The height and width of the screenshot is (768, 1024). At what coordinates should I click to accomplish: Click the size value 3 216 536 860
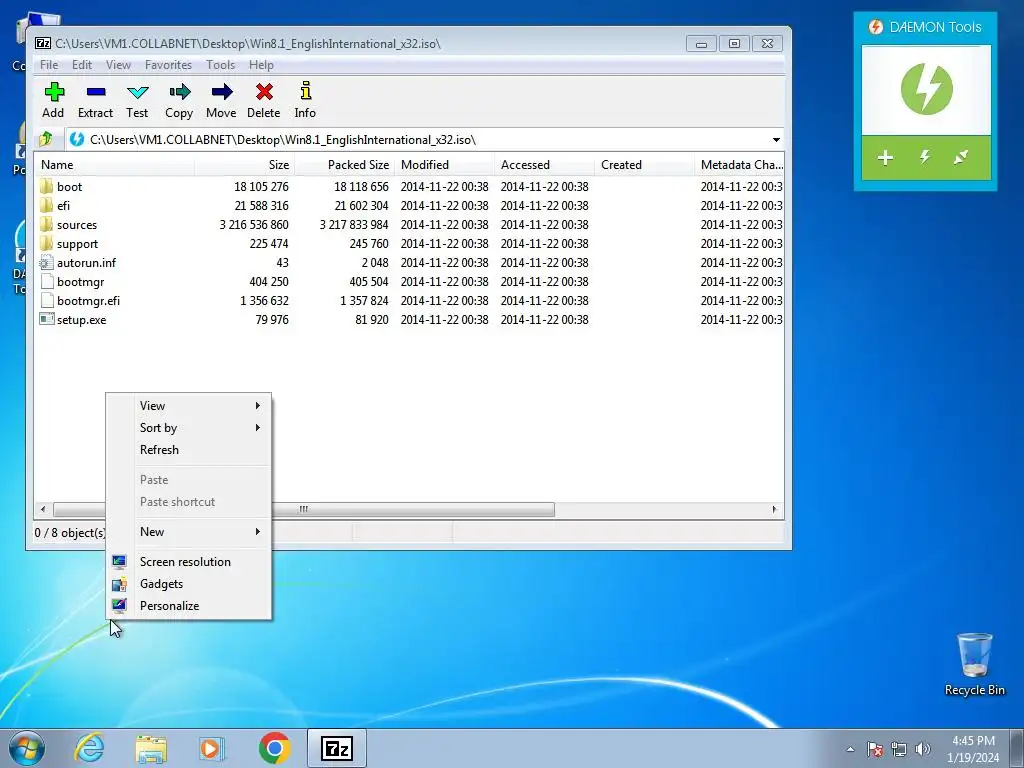coord(254,224)
